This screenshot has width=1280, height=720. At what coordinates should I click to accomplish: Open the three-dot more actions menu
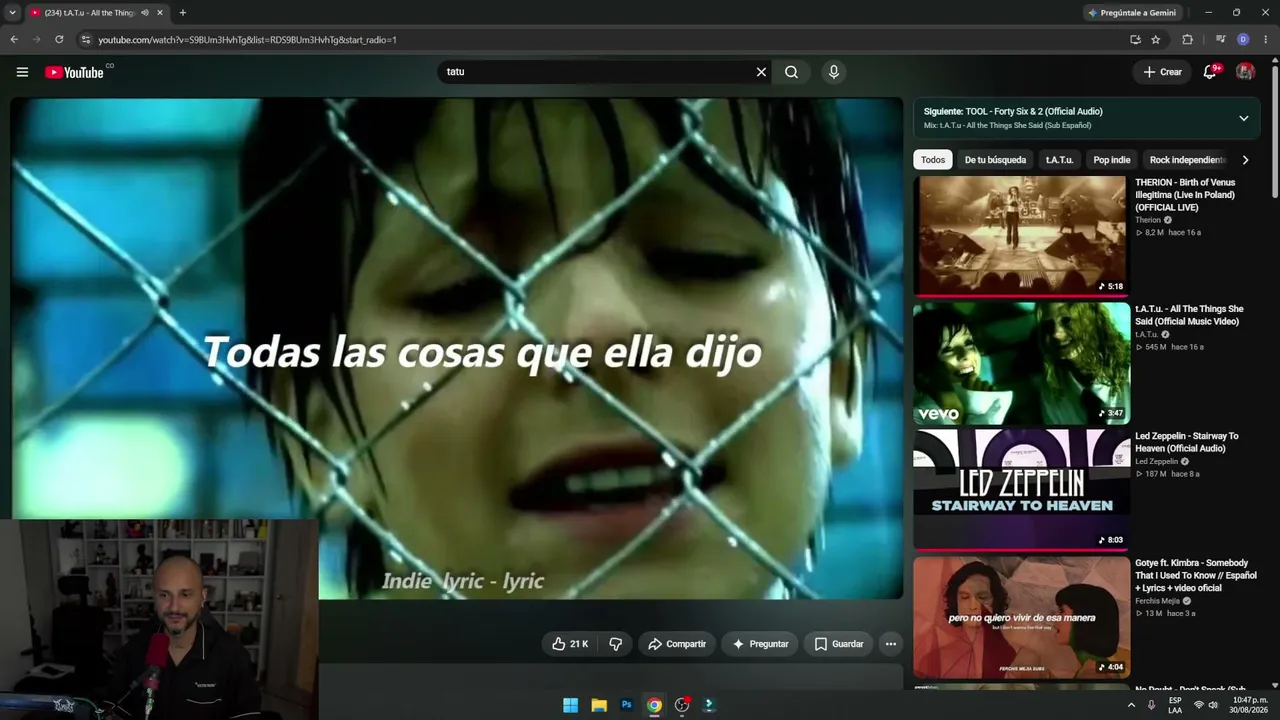[x=891, y=644]
